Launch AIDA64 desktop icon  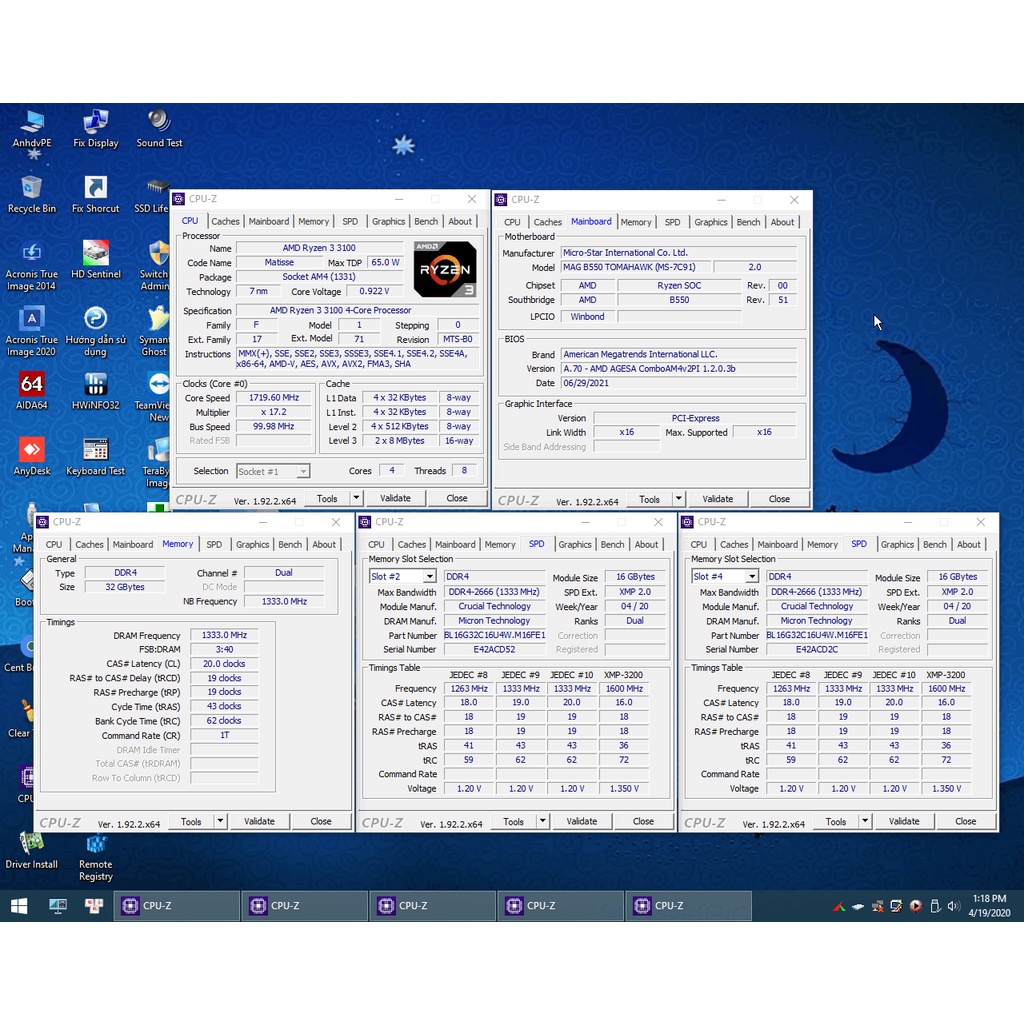tap(31, 391)
